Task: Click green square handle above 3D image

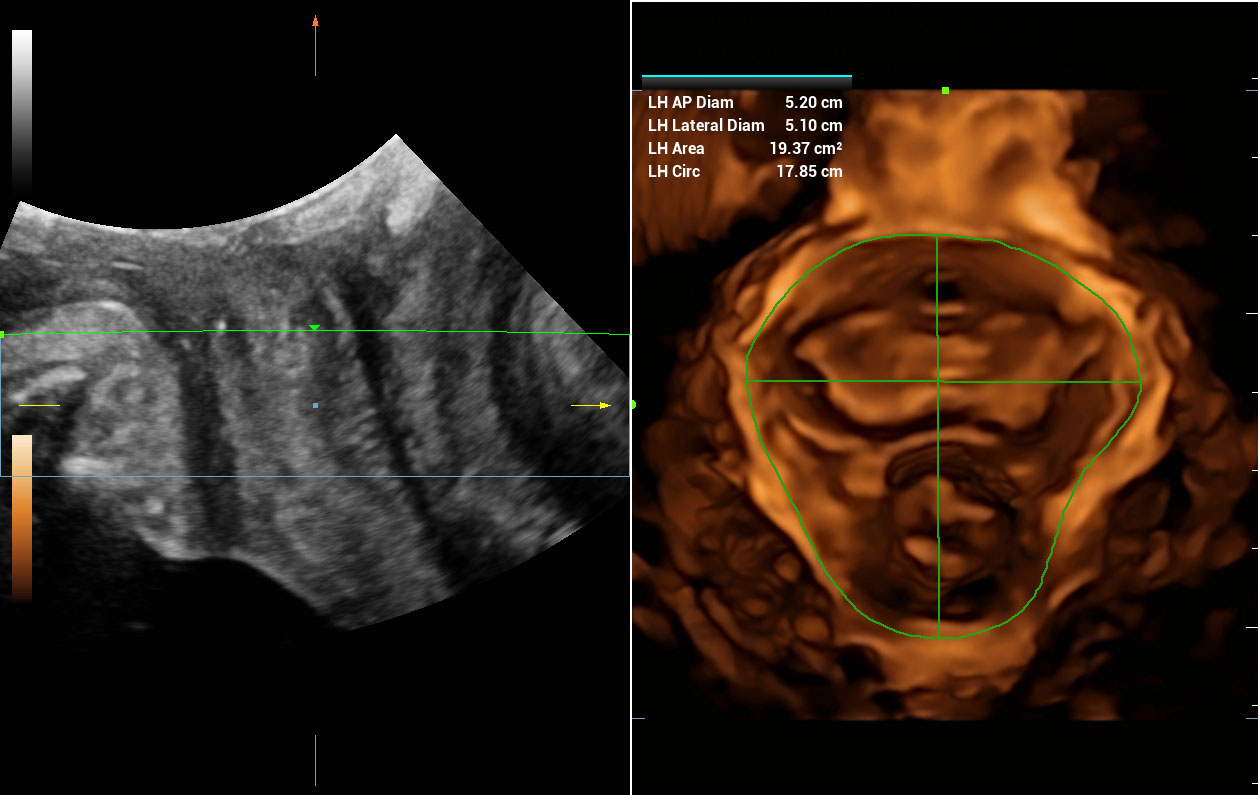Action: 945,91
